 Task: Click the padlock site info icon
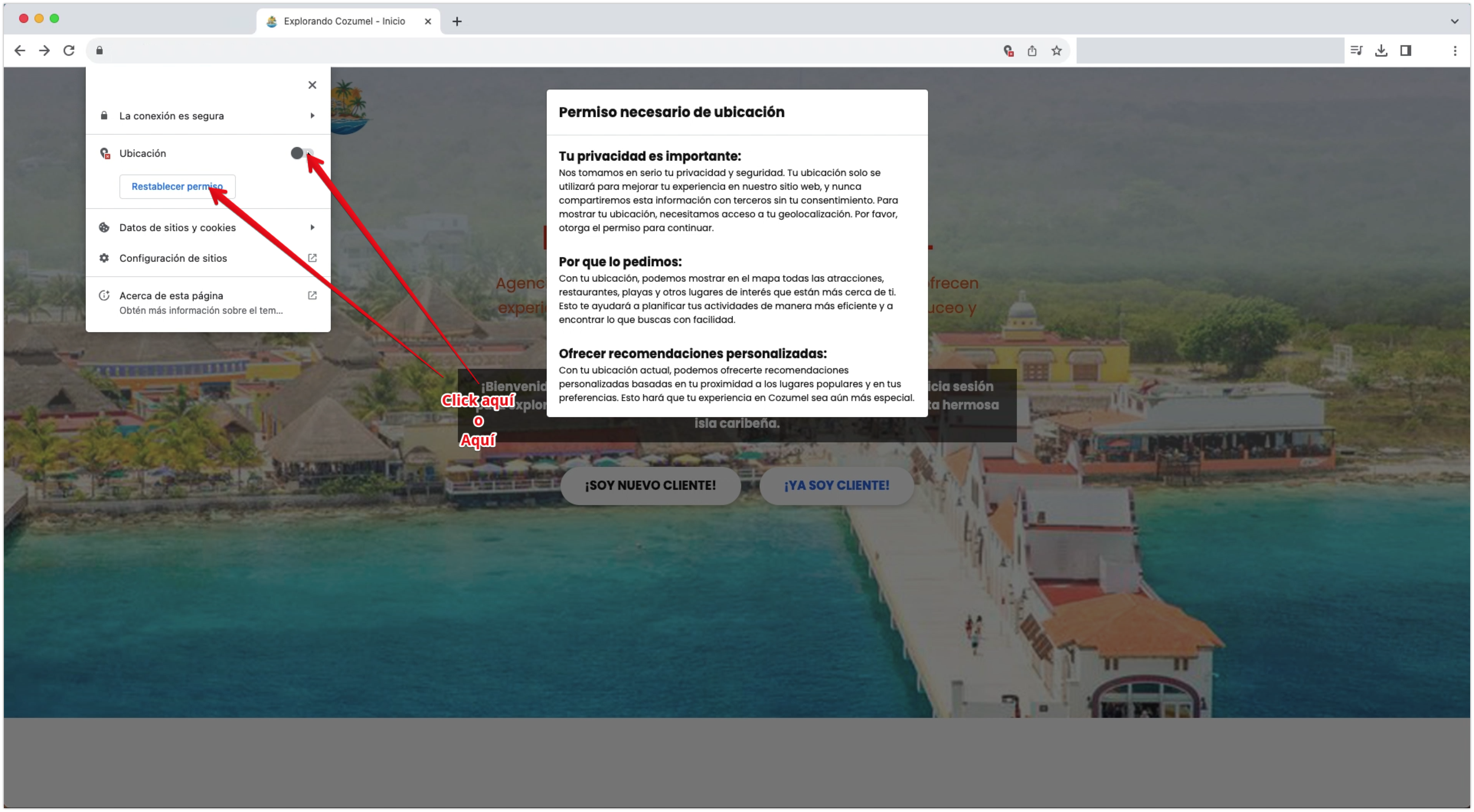pos(100,51)
